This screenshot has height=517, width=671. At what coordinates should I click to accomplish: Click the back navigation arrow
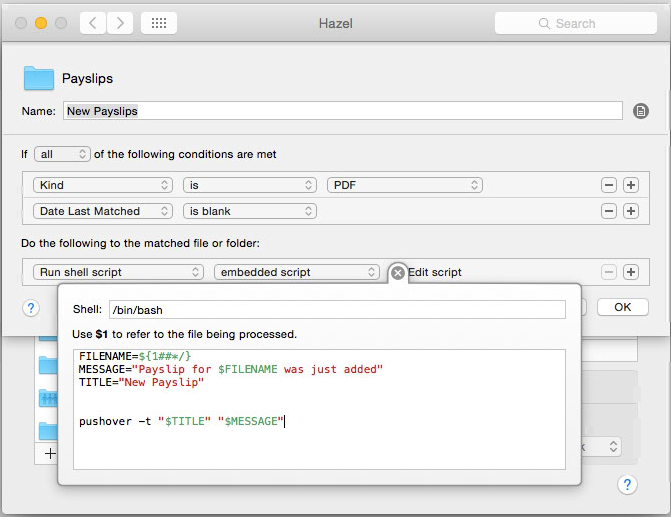(92, 23)
